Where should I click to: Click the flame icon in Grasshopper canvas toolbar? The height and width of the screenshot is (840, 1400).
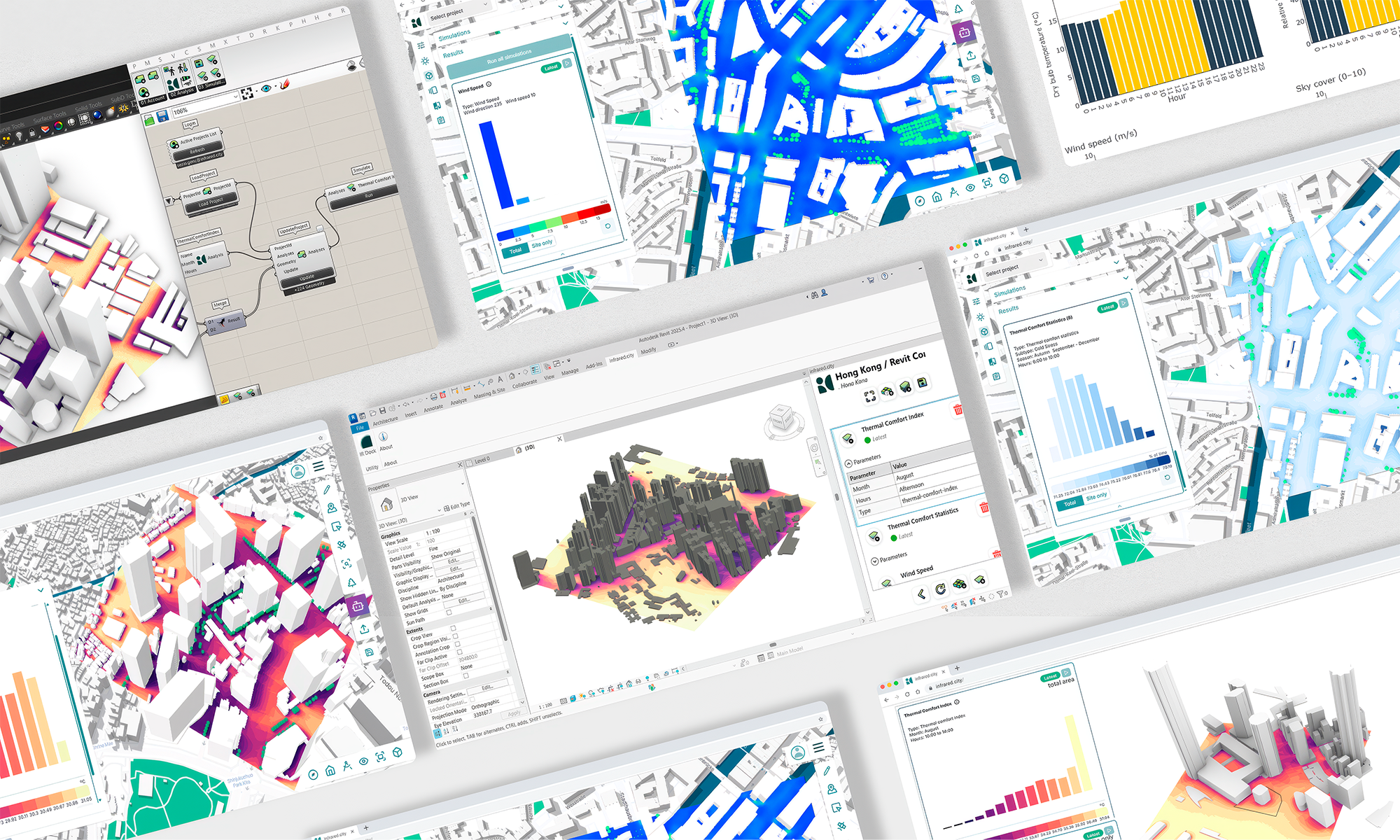(x=284, y=84)
